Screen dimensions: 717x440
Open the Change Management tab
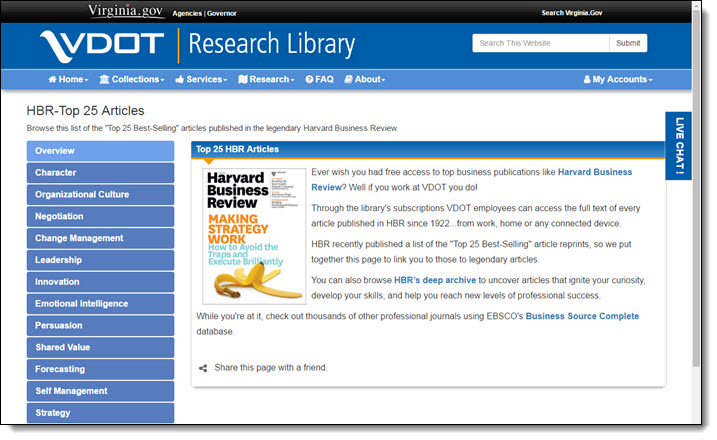[101, 238]
